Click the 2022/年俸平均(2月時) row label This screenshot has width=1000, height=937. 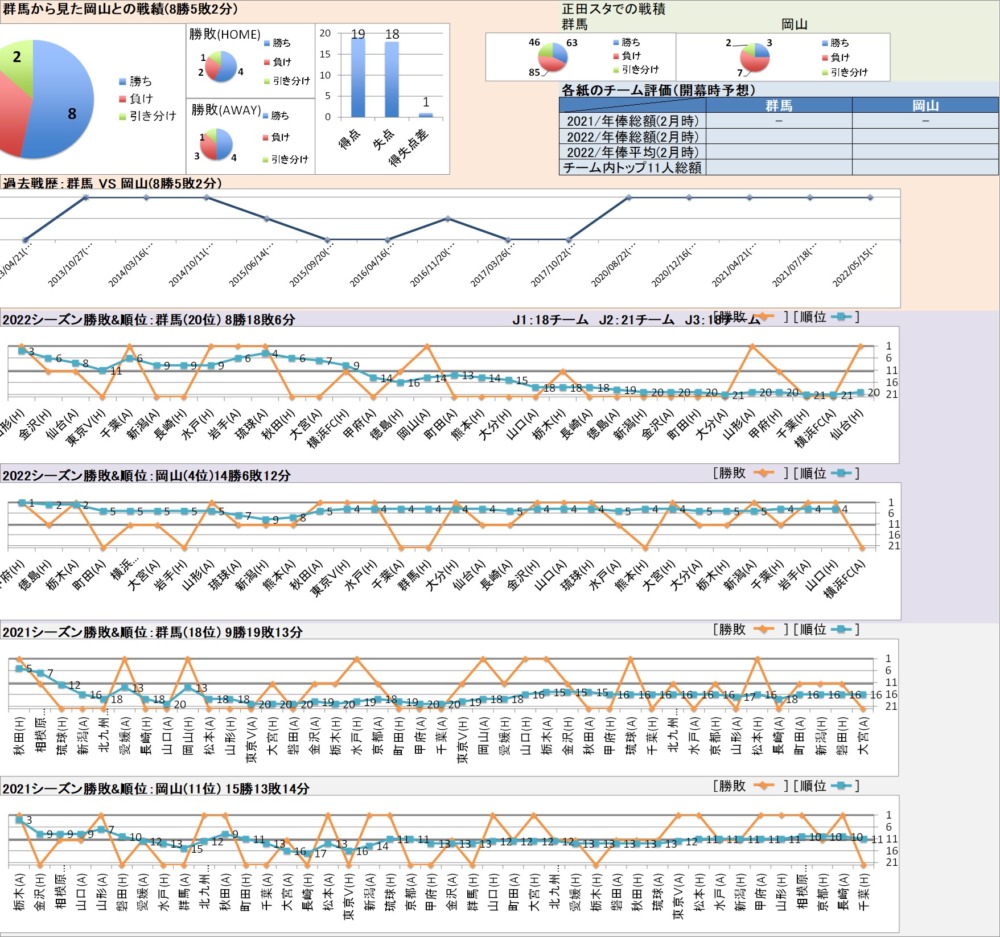pyautogui.click(x=632, y=152)
